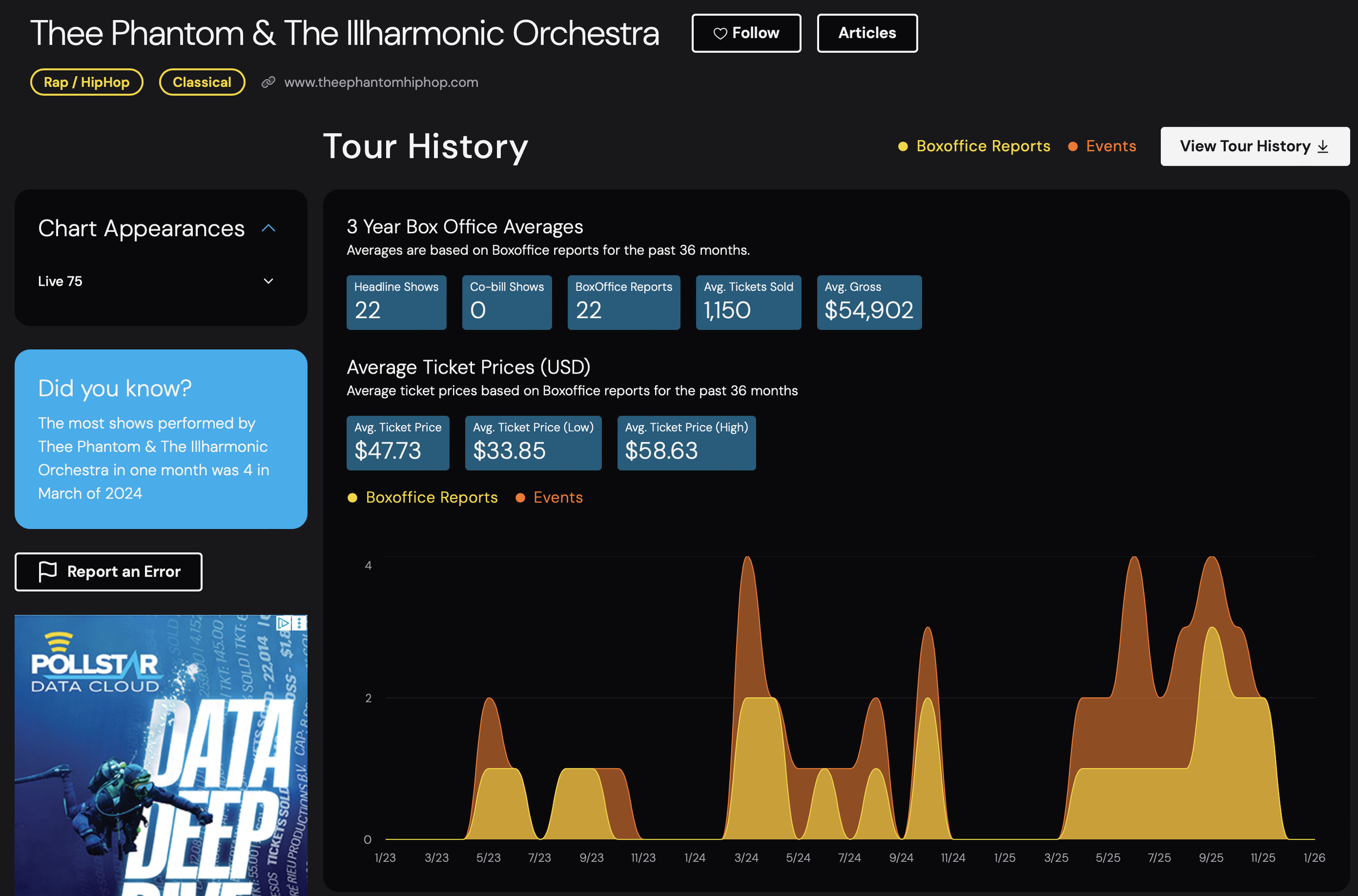
Task: Collapse the Chart Appearances panel
Action: click(x=268, y=229)
